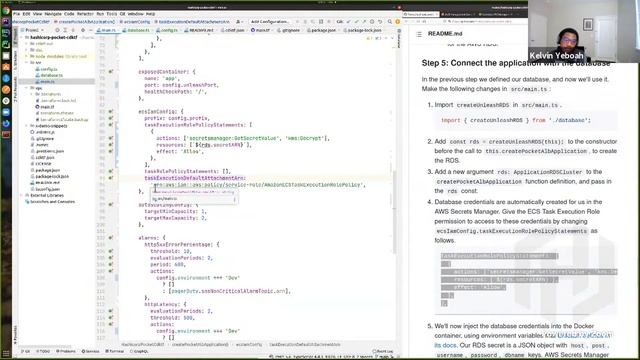Open the Navigate menu
The height and width of the screenshot is (360, 640).
(53, 14)
